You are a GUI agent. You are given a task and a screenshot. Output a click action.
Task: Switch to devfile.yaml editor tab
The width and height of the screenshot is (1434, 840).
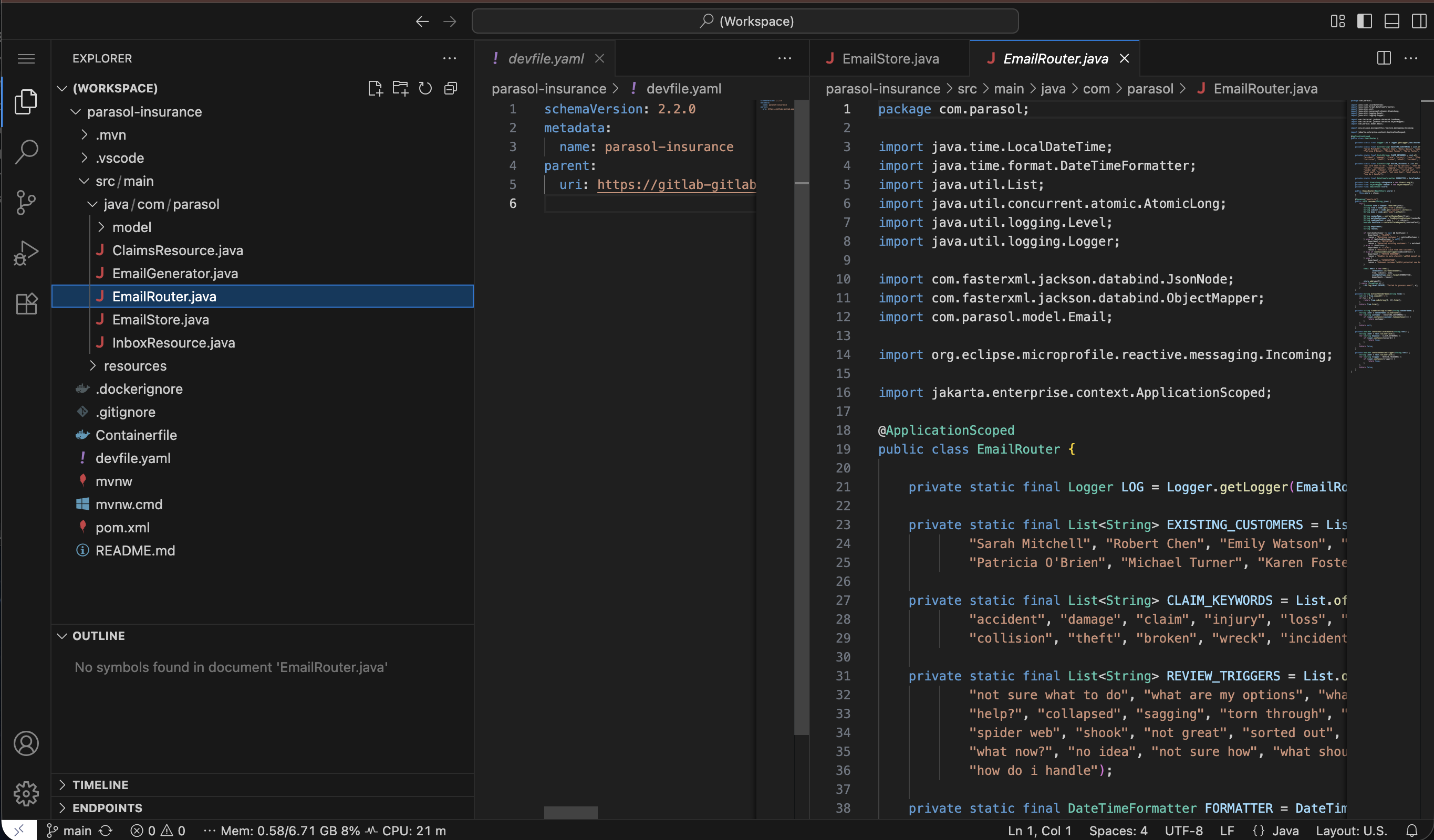(545, 58)
